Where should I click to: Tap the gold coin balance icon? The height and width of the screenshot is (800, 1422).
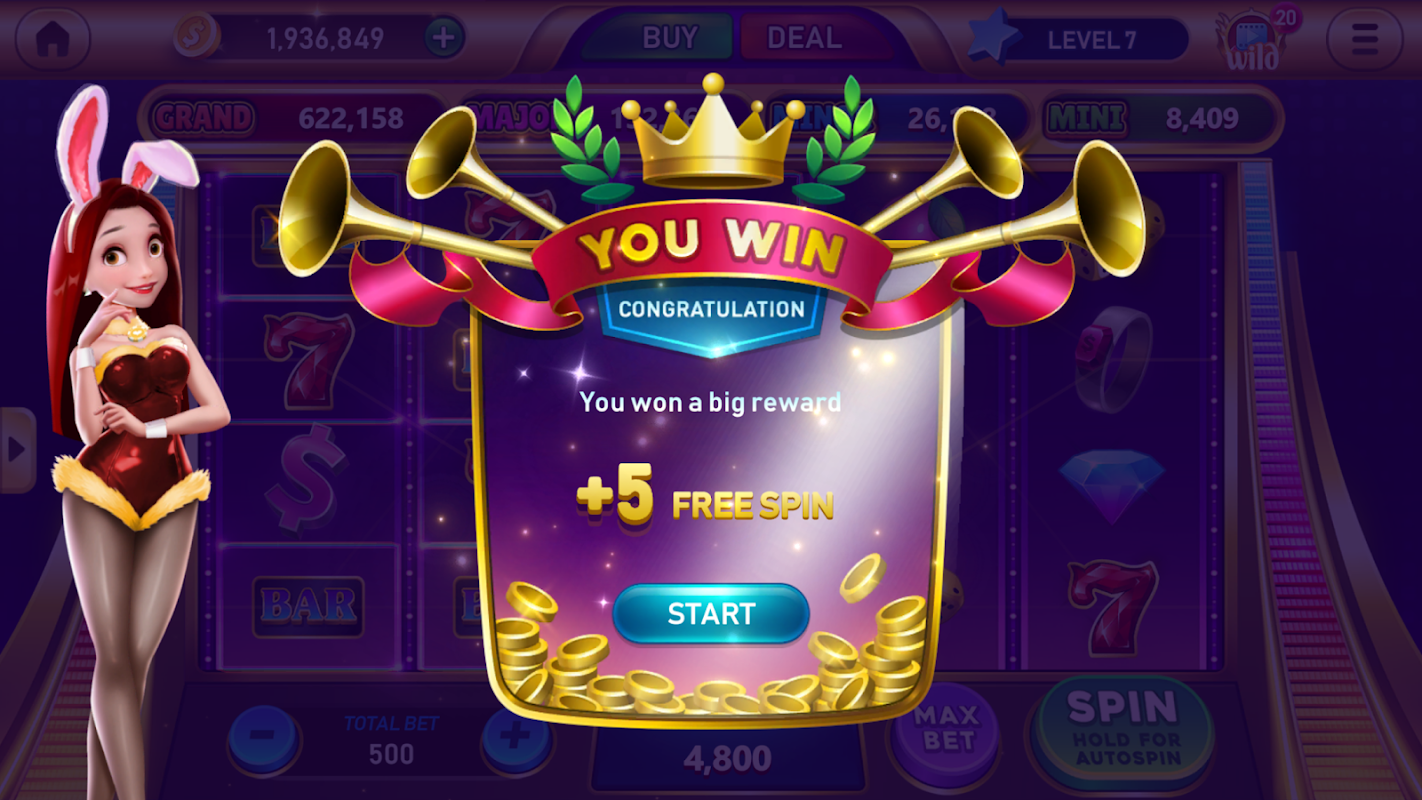196,38
